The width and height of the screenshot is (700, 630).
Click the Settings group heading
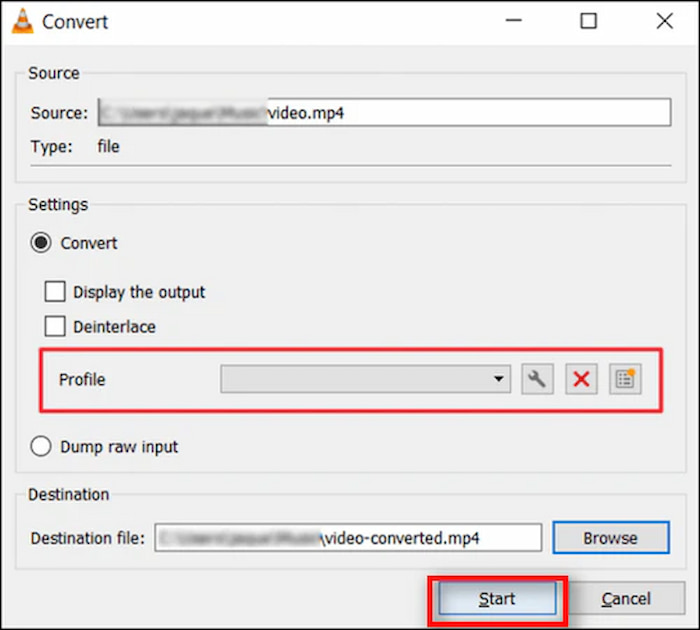(x=58, y=205)
